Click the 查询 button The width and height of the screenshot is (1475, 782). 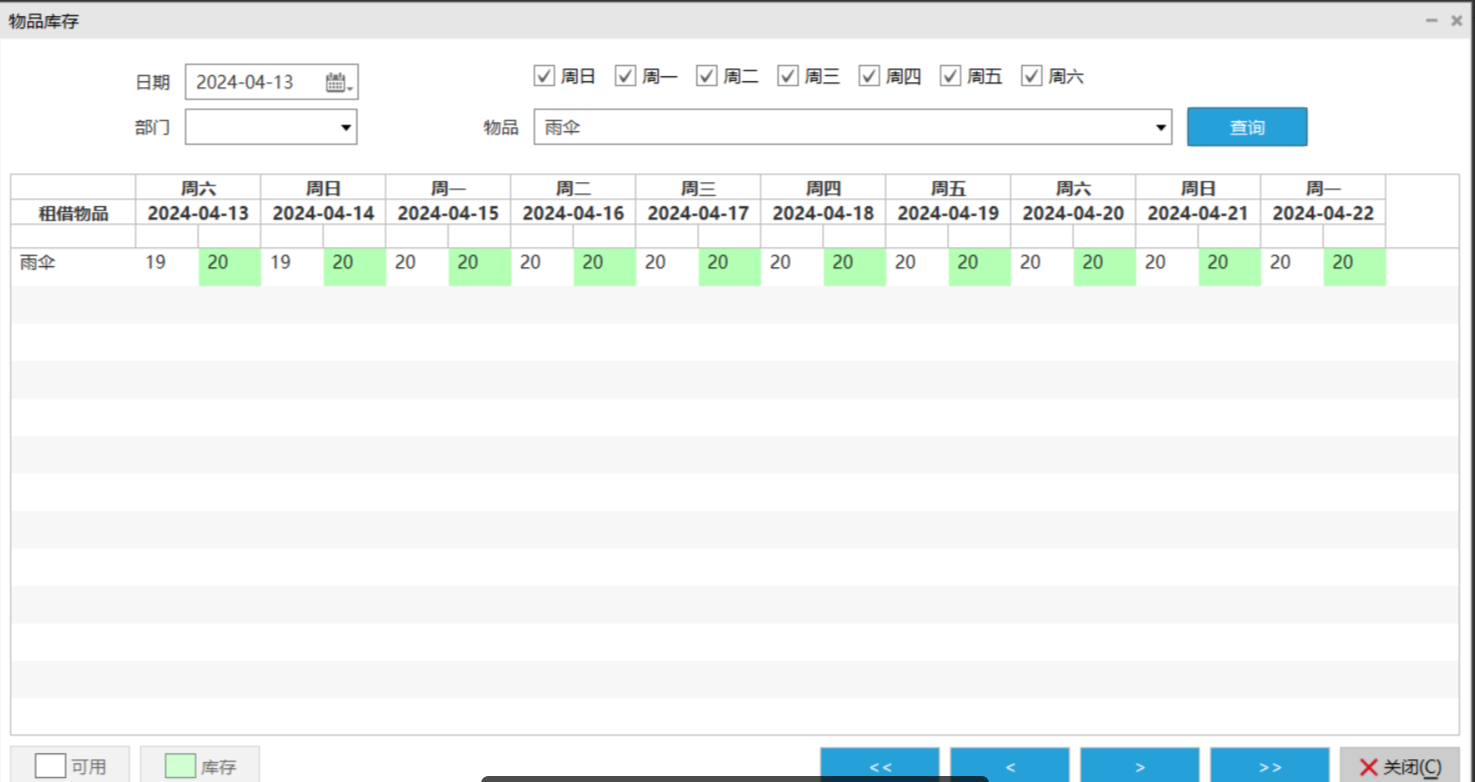tap(1246, 127)
